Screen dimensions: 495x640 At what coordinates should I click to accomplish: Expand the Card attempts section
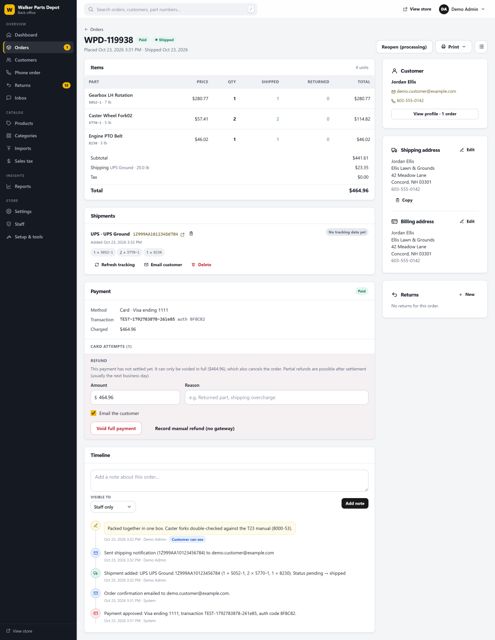click(x=111, y=346)
